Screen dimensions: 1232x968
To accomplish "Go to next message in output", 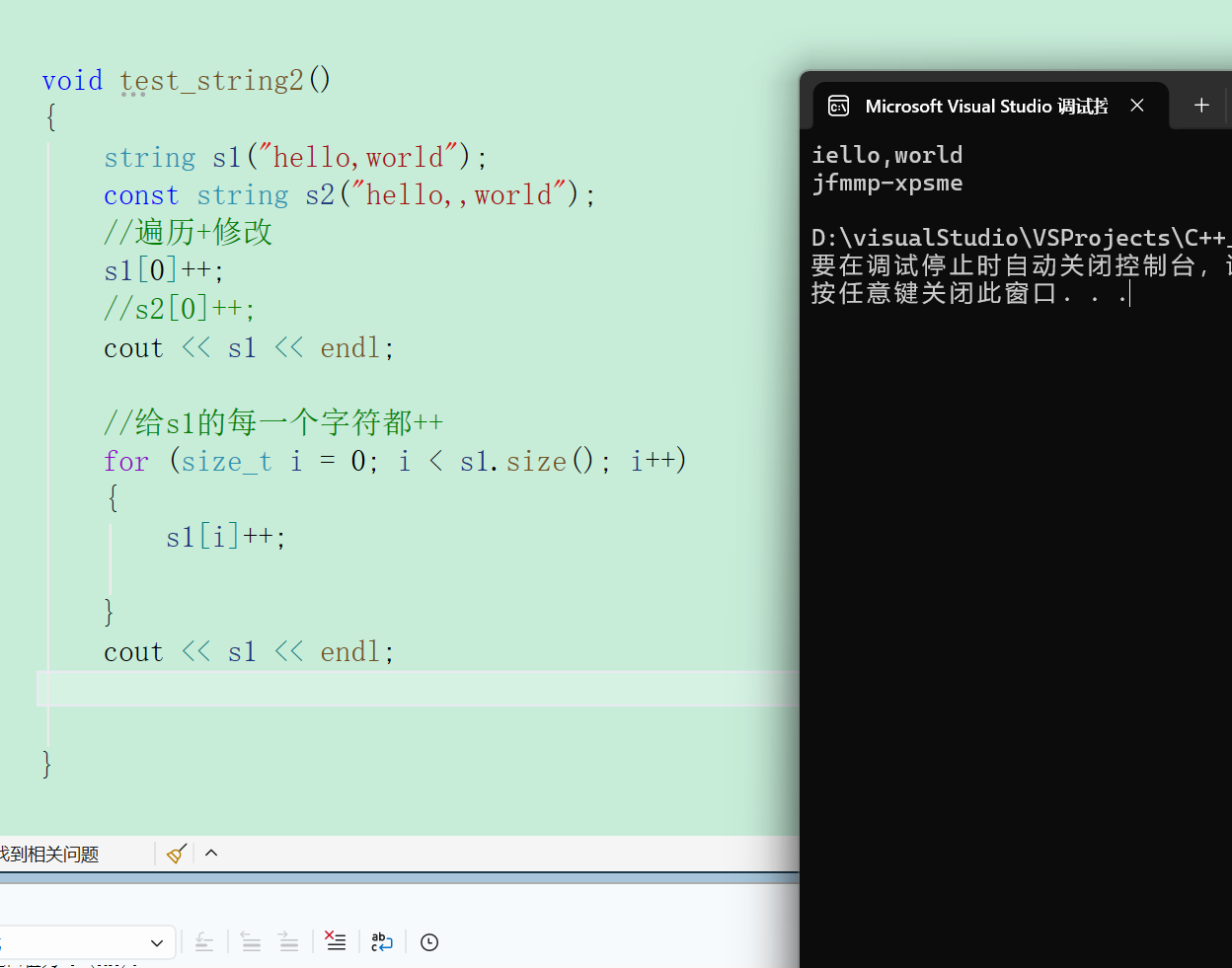I will [x=288, y=942].
